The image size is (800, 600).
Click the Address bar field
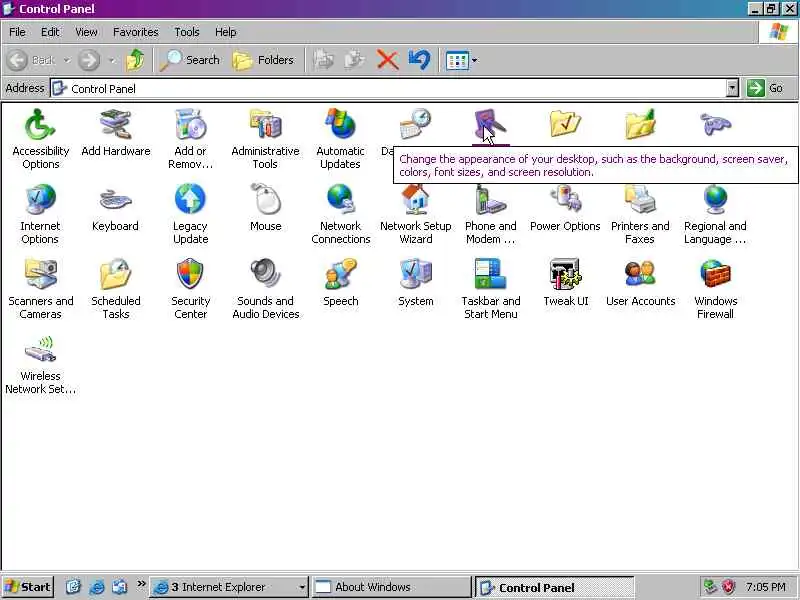(394, 88)
